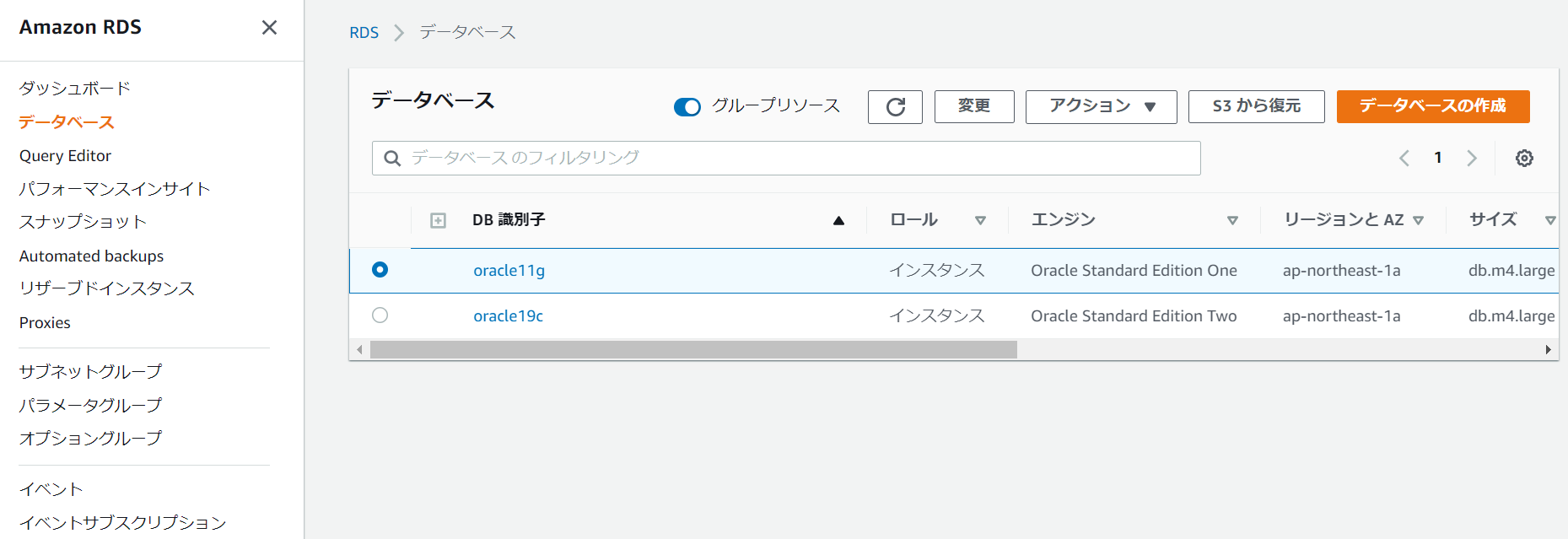This screenshot has height=539, width=1568.
Task: Select the oracle11g radio button
Action: click(380, 270)
